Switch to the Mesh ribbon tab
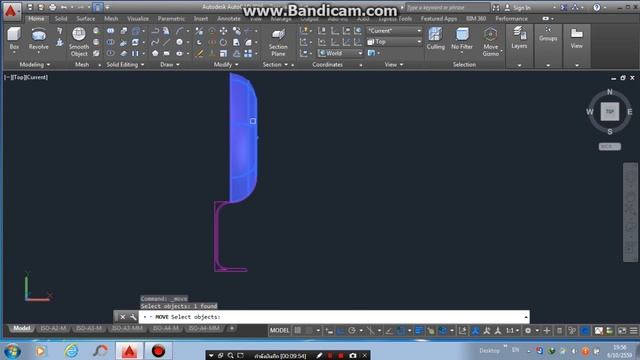This screenshot has width=640, height=360. 111,19
